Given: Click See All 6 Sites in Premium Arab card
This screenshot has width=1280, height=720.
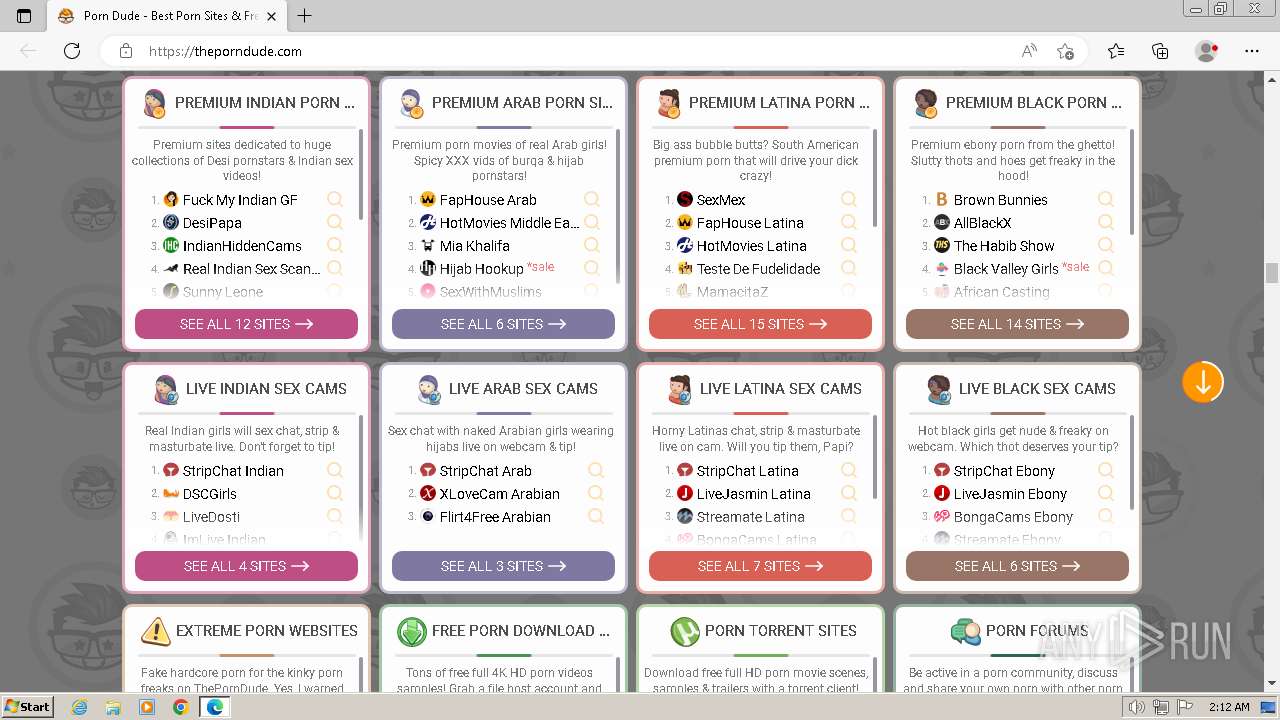Looking at the screenshot, I should (503, 324).
